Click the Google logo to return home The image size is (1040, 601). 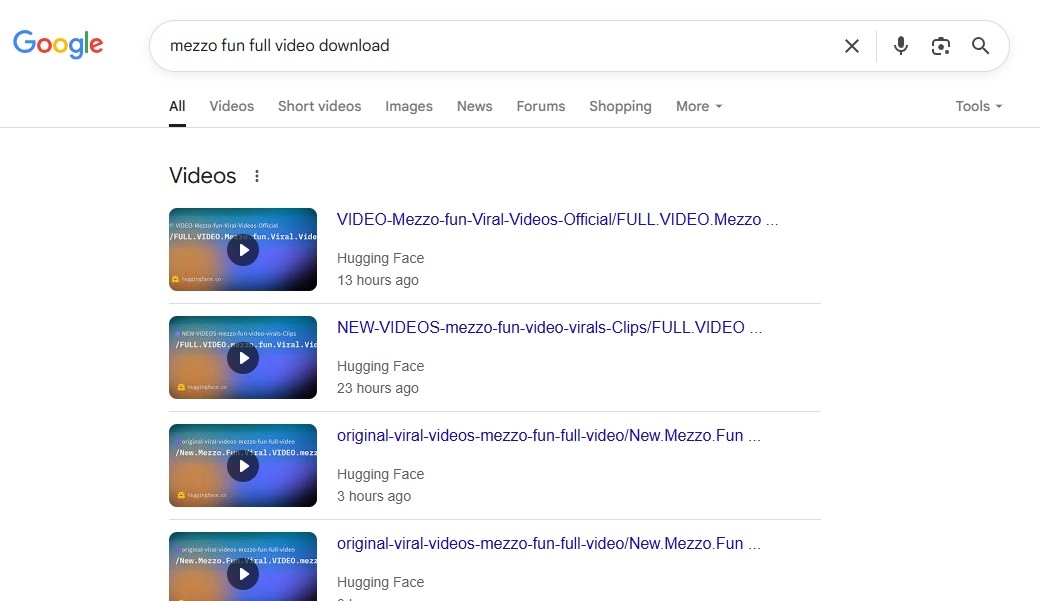pyautogui.click(x=57, y=44)
